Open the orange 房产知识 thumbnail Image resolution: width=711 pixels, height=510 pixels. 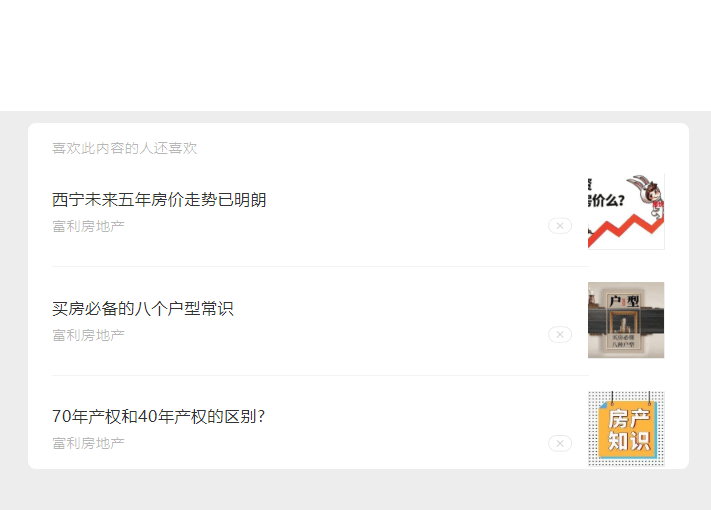pos(626,429)
